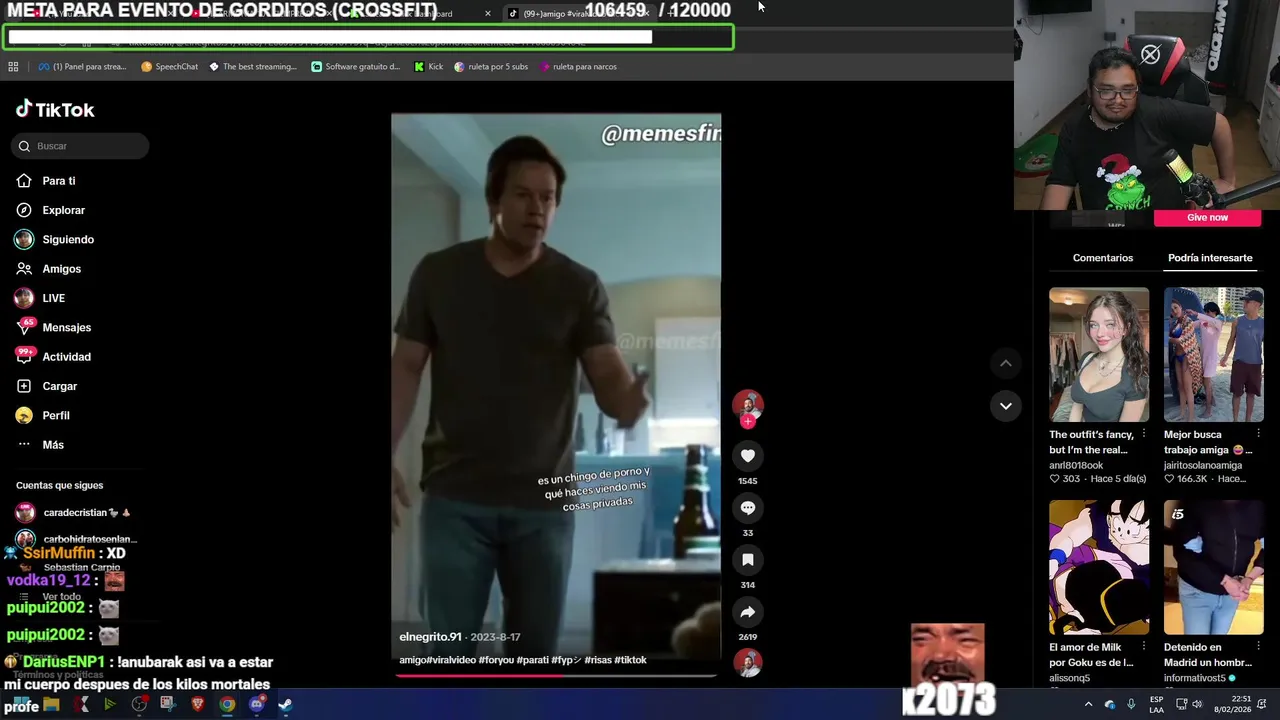
Task: Open "(1) Panel para strea..." bookmark
Action: (x=82, y=67)
